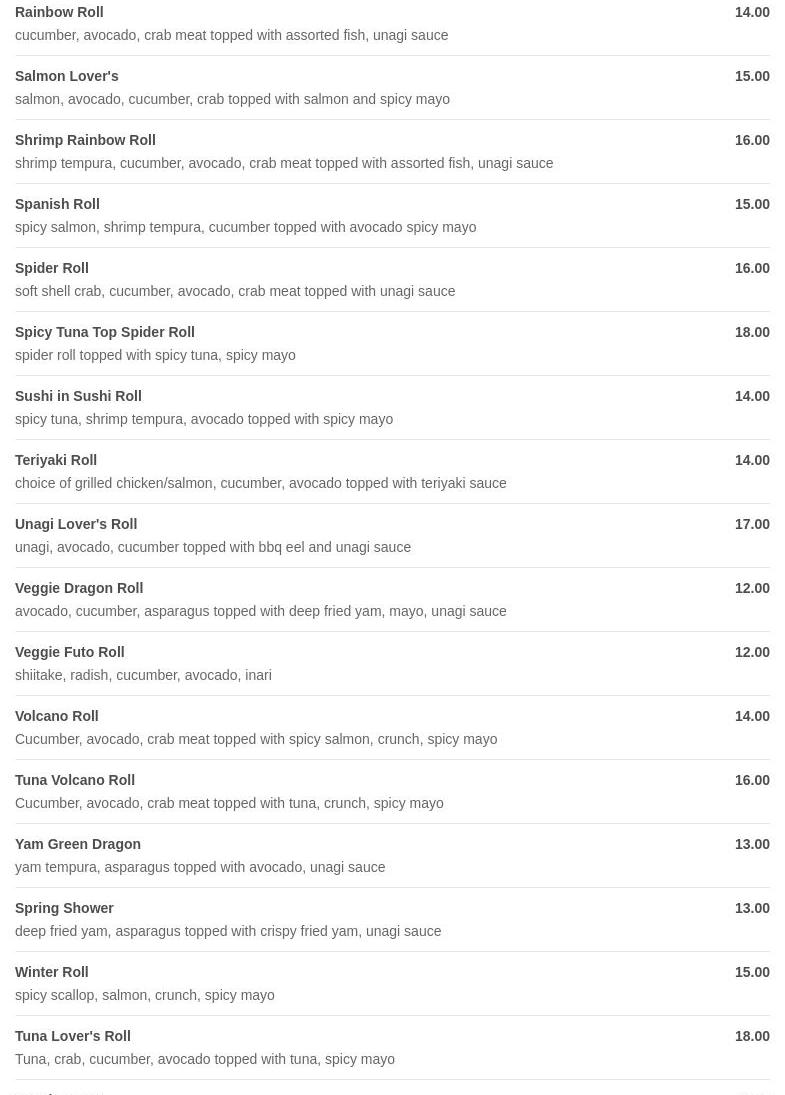Open the Winter Roll entry
The image size is (785, 1095).
pyautogui.click(x=392, y=983)
